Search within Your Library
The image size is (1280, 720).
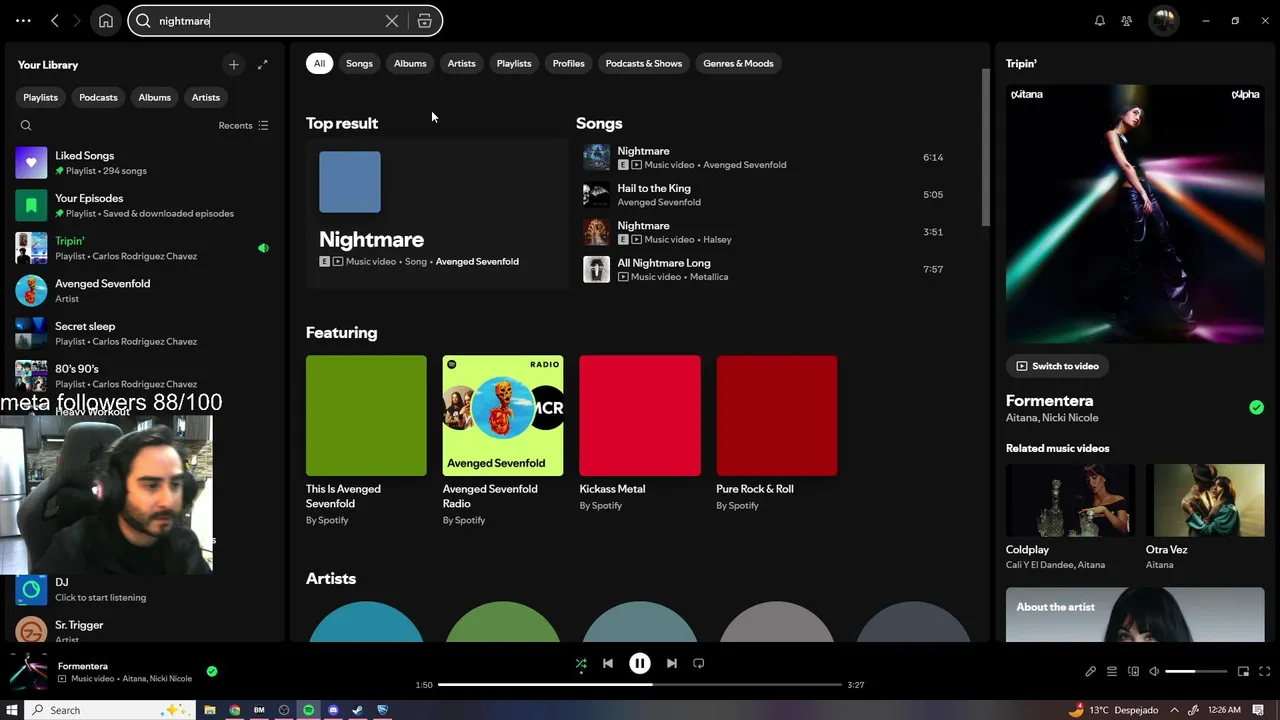click(x=26, y=125)
